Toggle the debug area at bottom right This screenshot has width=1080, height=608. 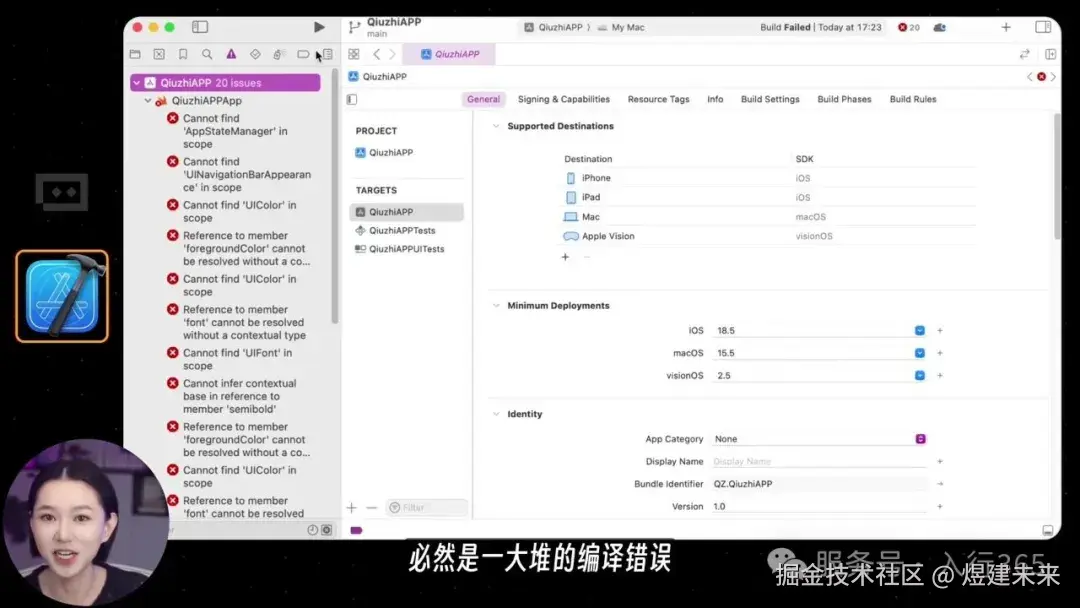[x=1048, y=530]
